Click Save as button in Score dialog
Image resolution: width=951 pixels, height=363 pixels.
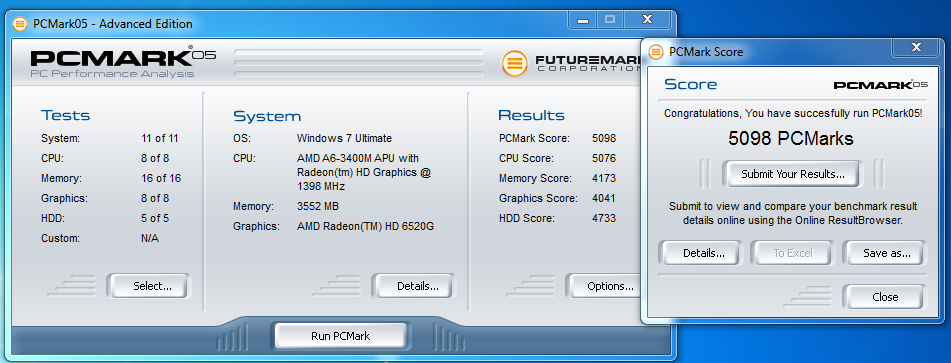click(x=884, y=253)
